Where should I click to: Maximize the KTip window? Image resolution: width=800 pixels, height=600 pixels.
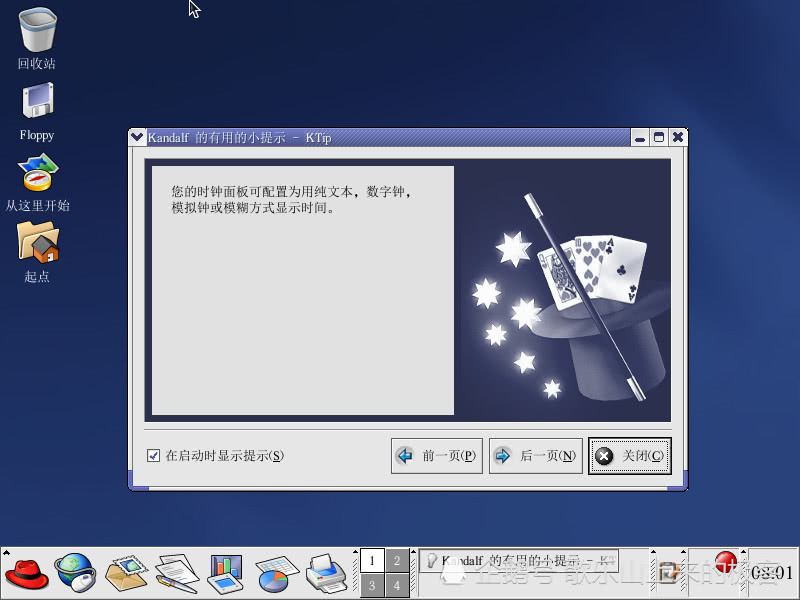point(659,138)
